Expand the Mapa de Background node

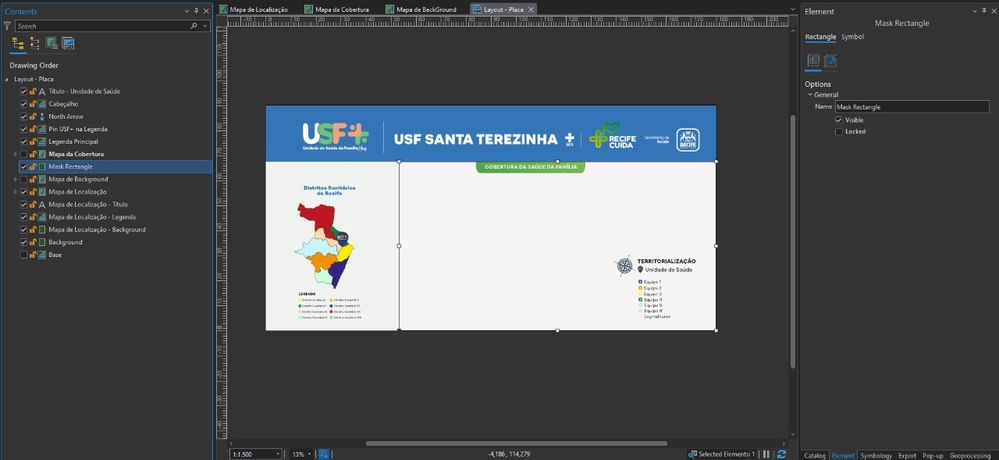point(15,180)
